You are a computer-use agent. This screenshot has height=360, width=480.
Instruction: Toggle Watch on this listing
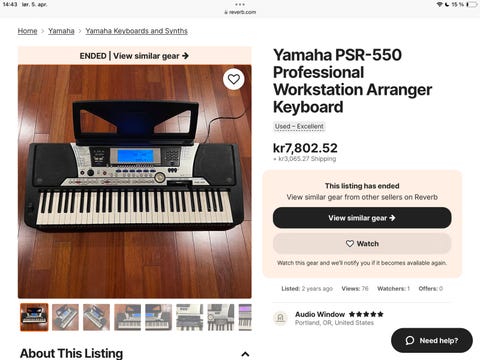coord(362,244)
